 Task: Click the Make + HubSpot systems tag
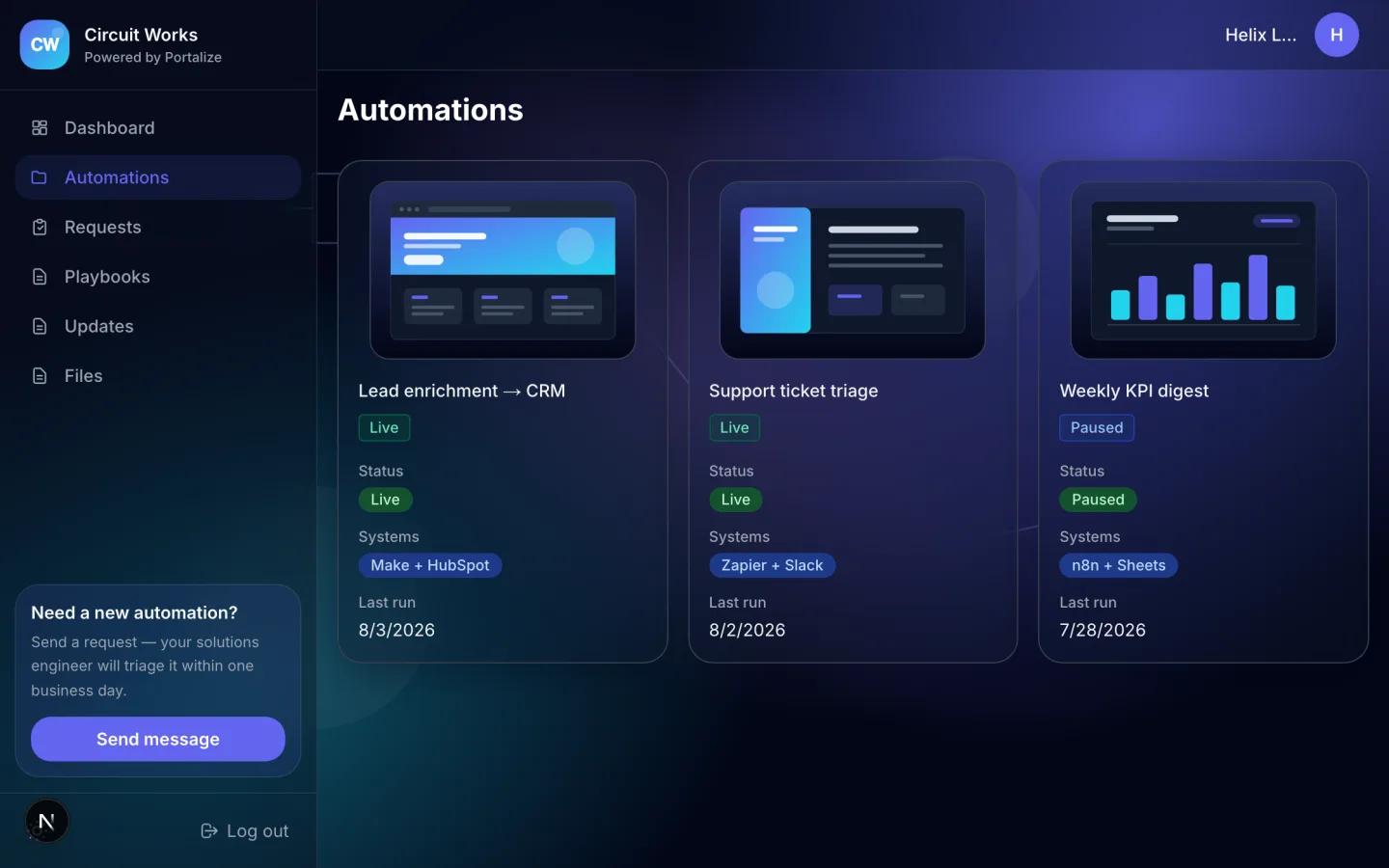pyautogui.click(x=429, y=565)
